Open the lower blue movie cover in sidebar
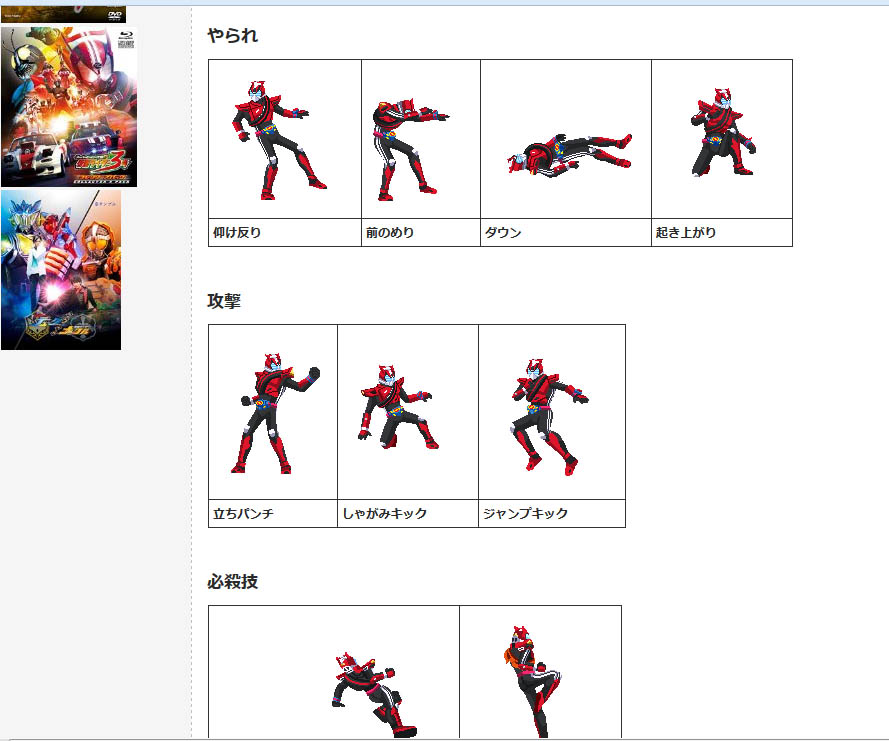 point(61,270)
